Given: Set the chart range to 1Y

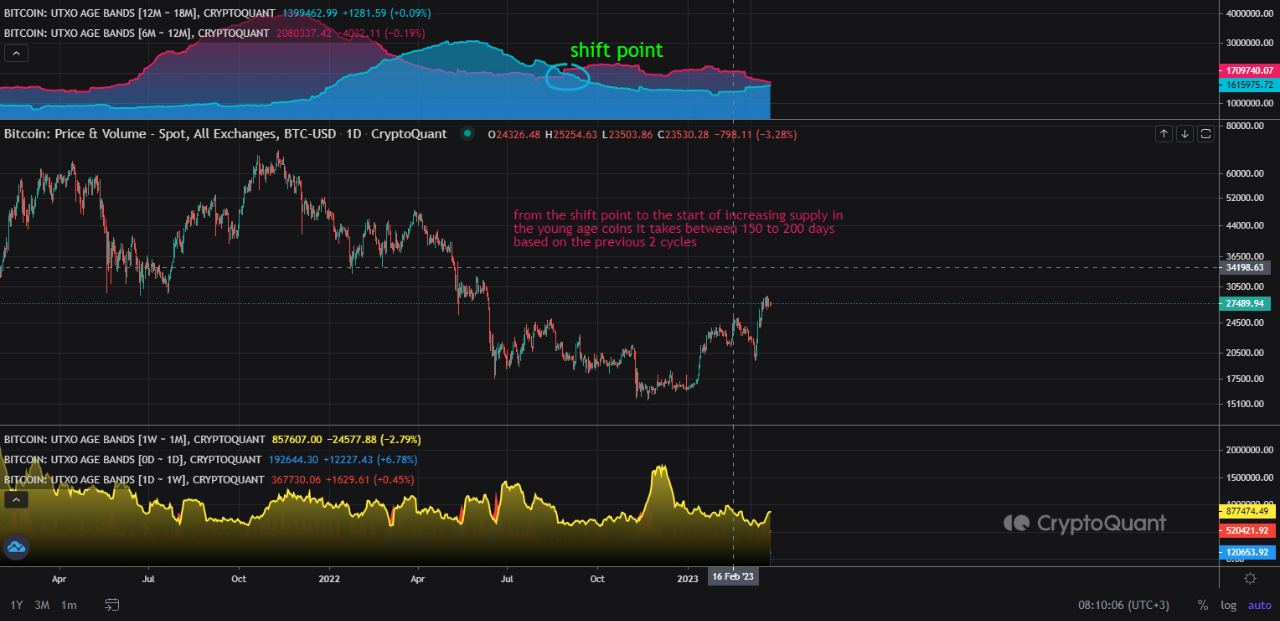Looking at the screenshot, I should point(17,605).
